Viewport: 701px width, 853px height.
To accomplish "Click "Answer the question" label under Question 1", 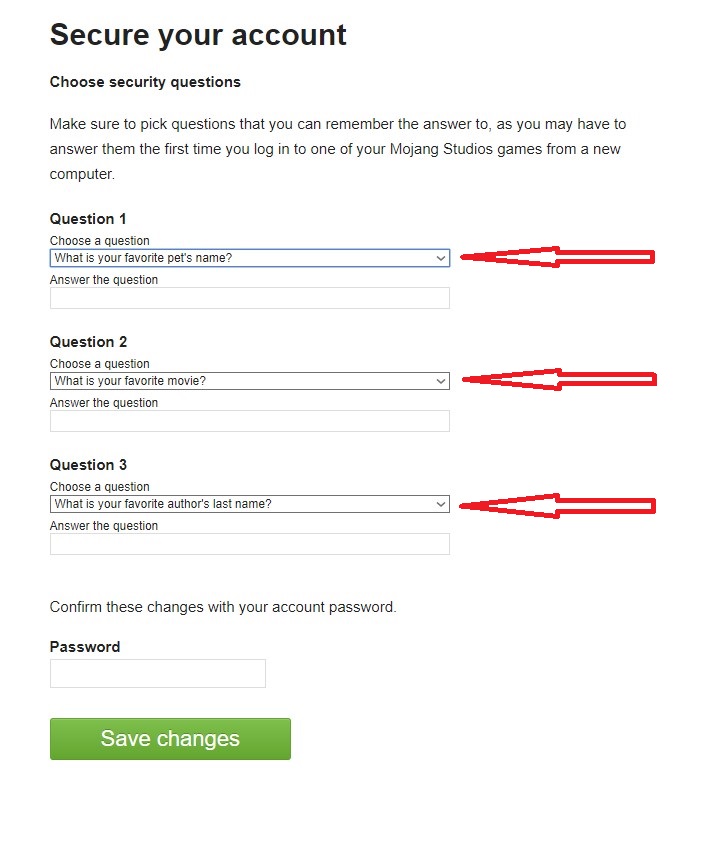I will pyautogui.click(x=104, y=280).
